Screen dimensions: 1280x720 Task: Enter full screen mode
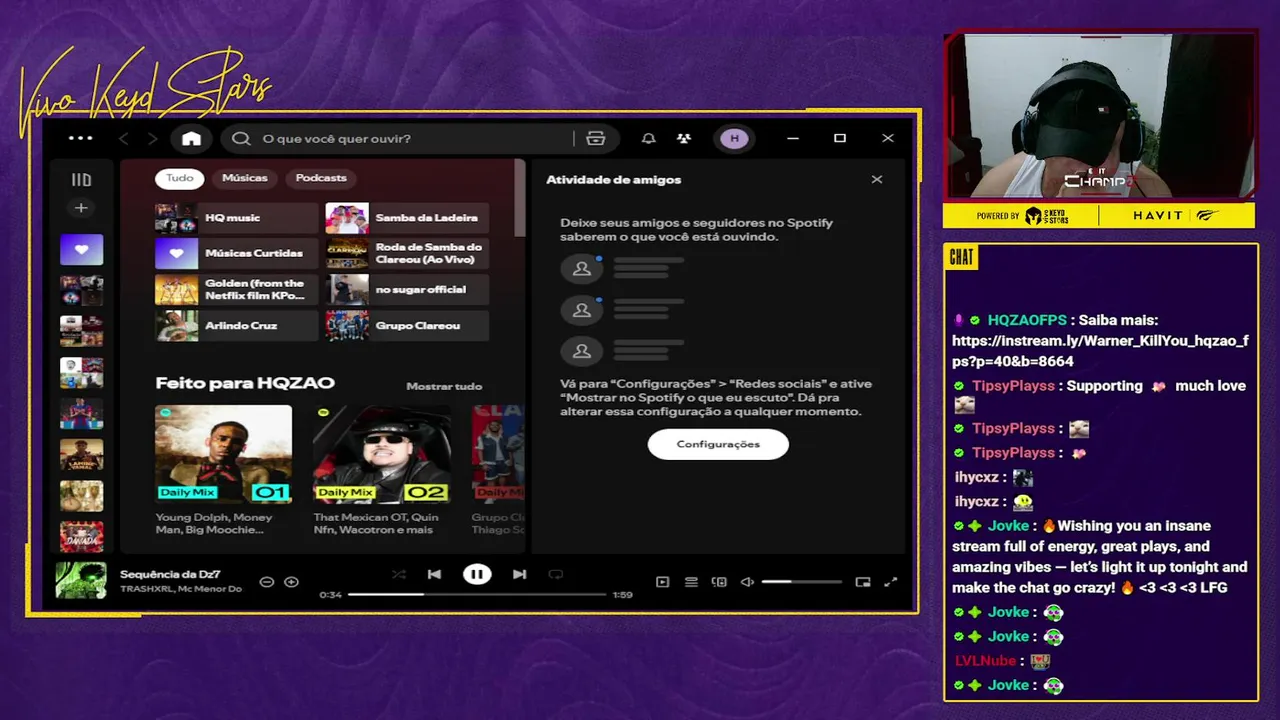(x=891, y=582)
